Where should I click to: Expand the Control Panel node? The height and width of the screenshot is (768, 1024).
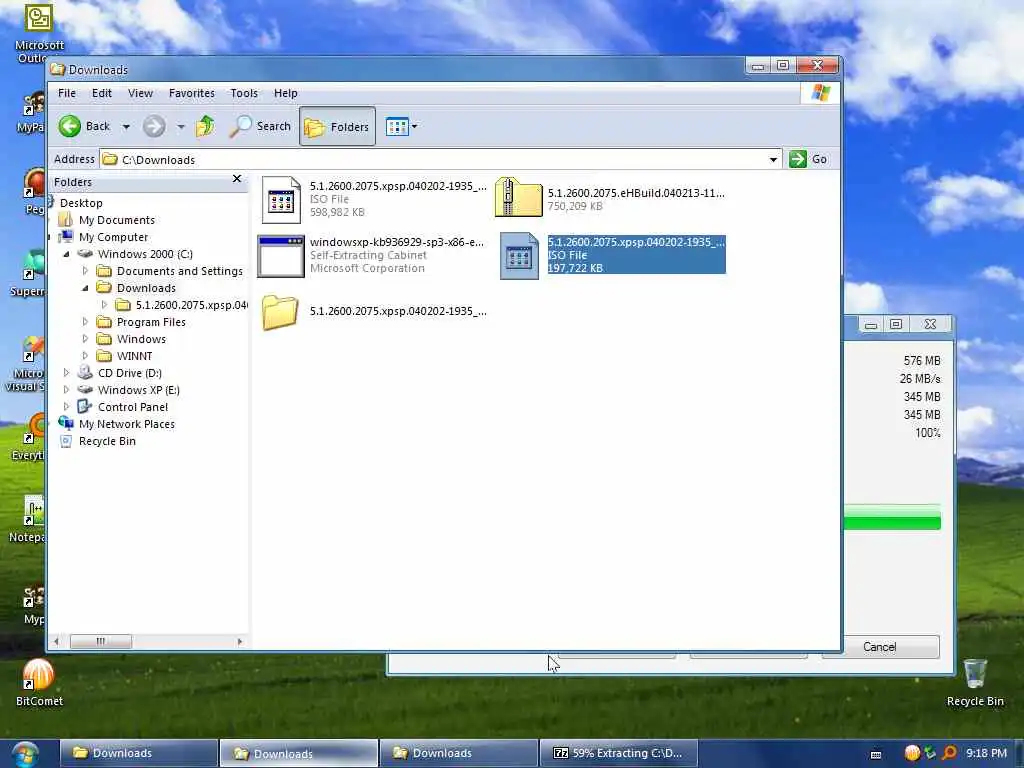[66, 406]
